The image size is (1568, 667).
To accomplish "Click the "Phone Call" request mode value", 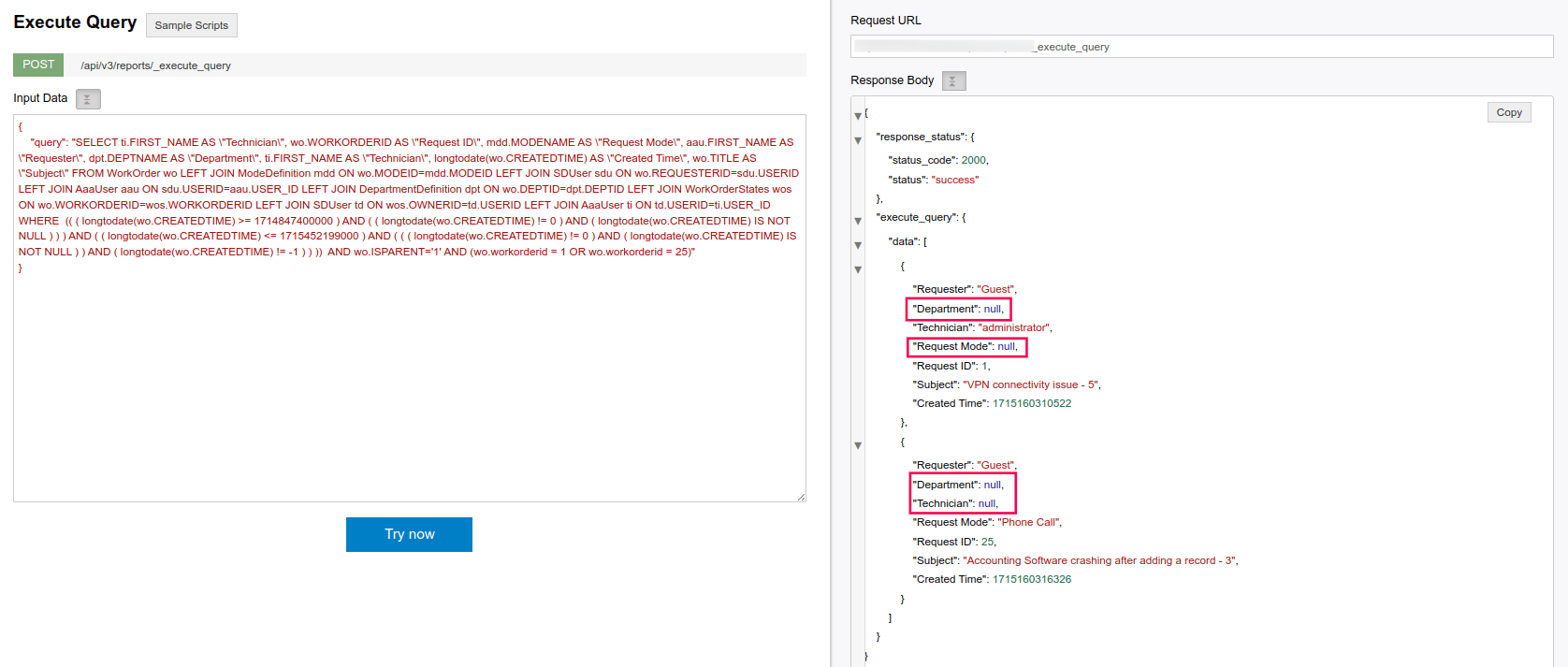I will click(x=1029, y=522).
